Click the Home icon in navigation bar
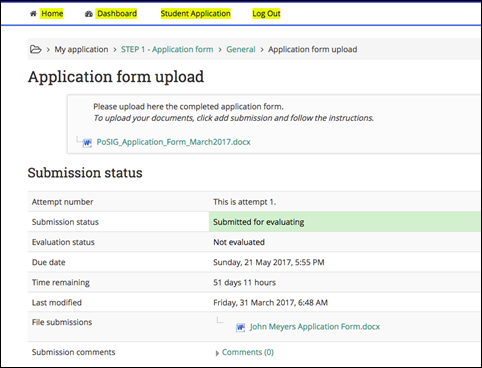The image size is (482, 368). coord(33,14)
